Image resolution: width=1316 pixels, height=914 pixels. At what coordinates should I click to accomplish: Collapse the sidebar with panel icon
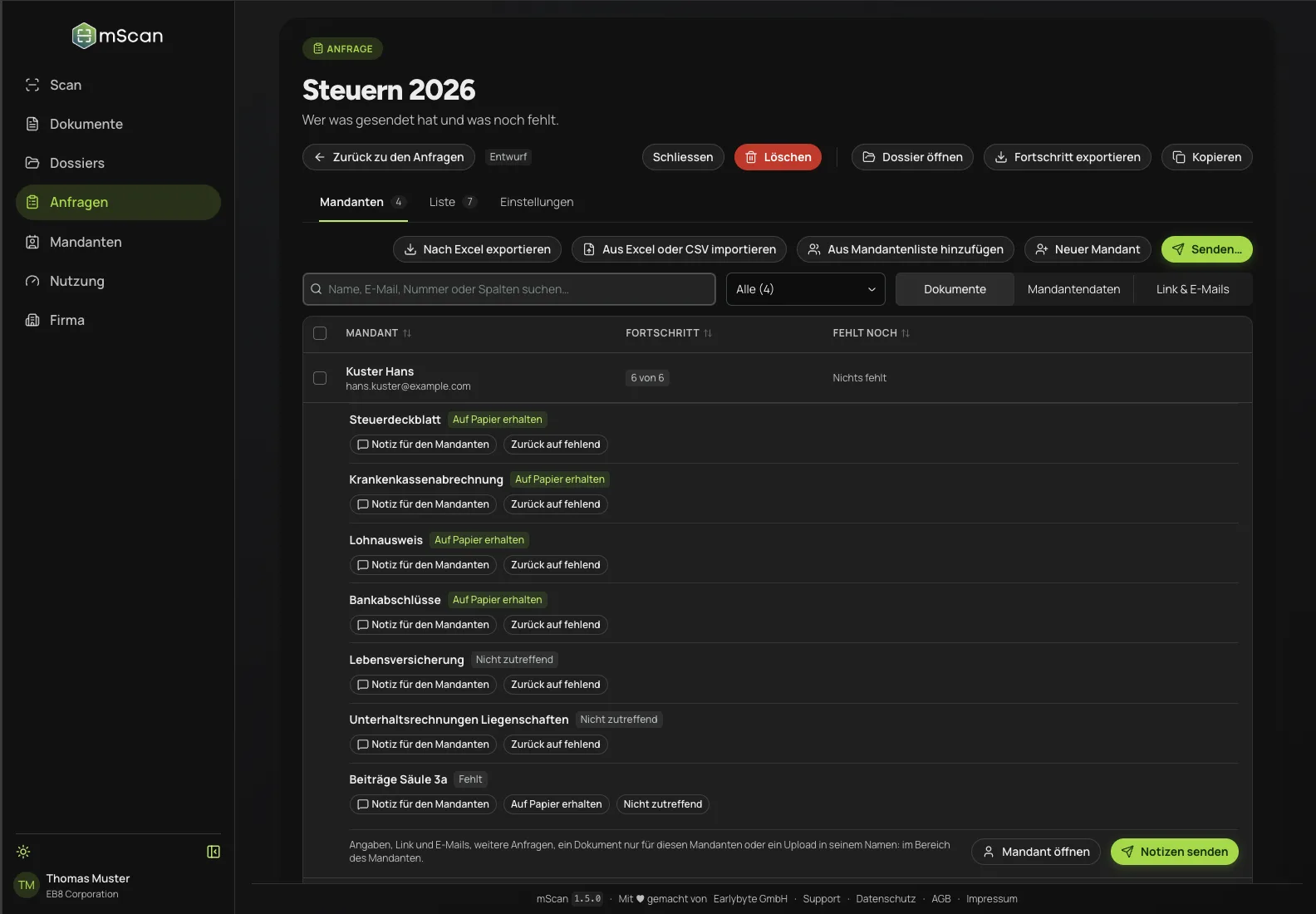[214, 852]
